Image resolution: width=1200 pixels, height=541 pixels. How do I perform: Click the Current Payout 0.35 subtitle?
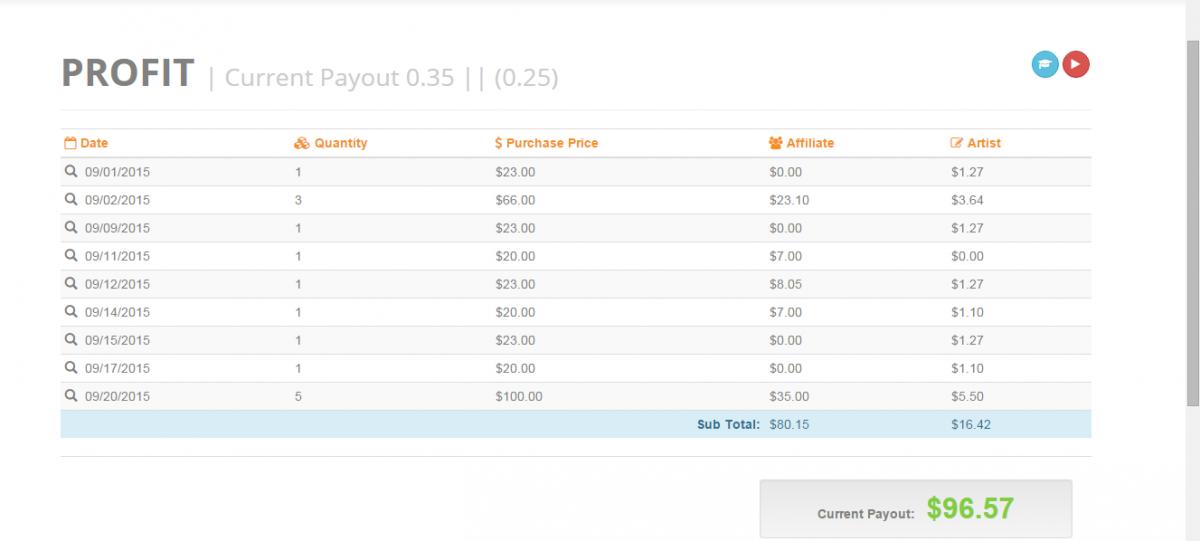(339, 77)
